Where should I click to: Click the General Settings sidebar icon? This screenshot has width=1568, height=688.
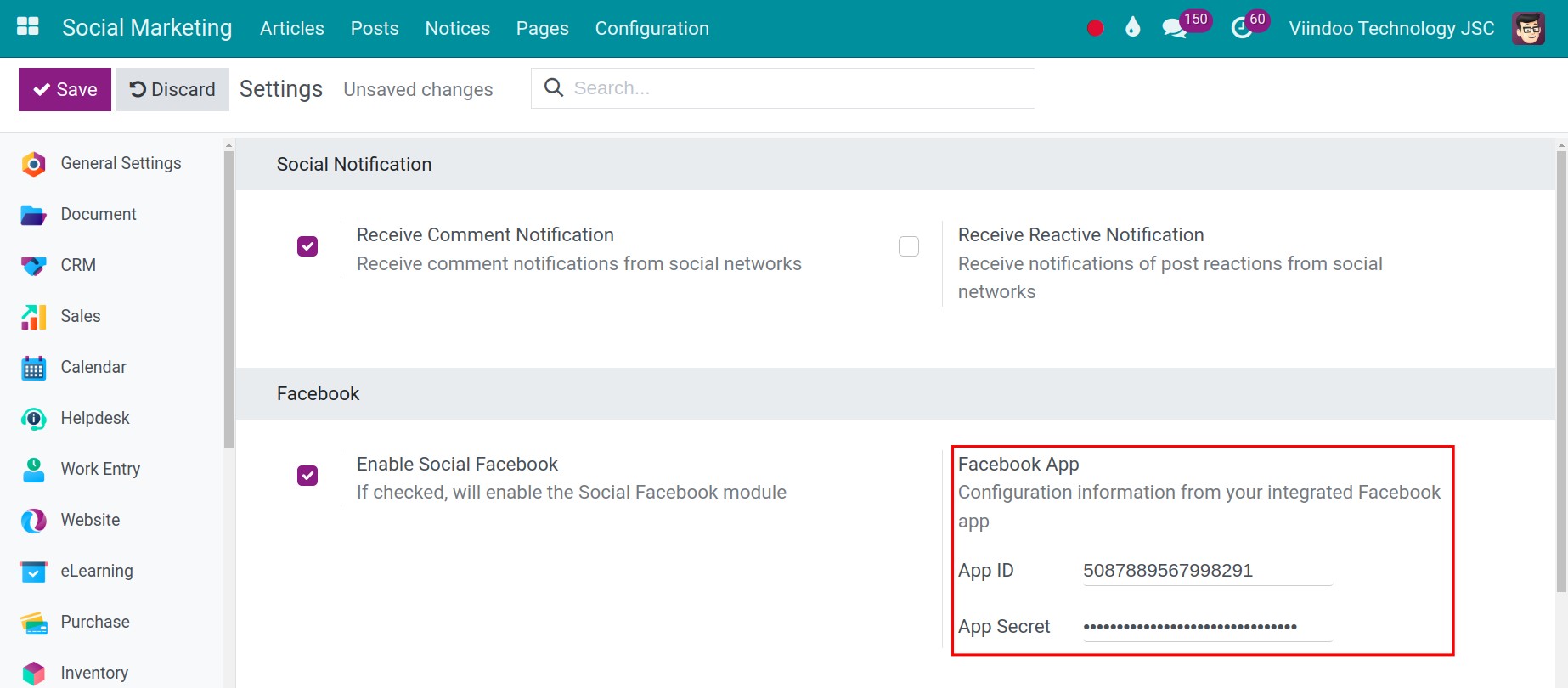tap(33, 164)
